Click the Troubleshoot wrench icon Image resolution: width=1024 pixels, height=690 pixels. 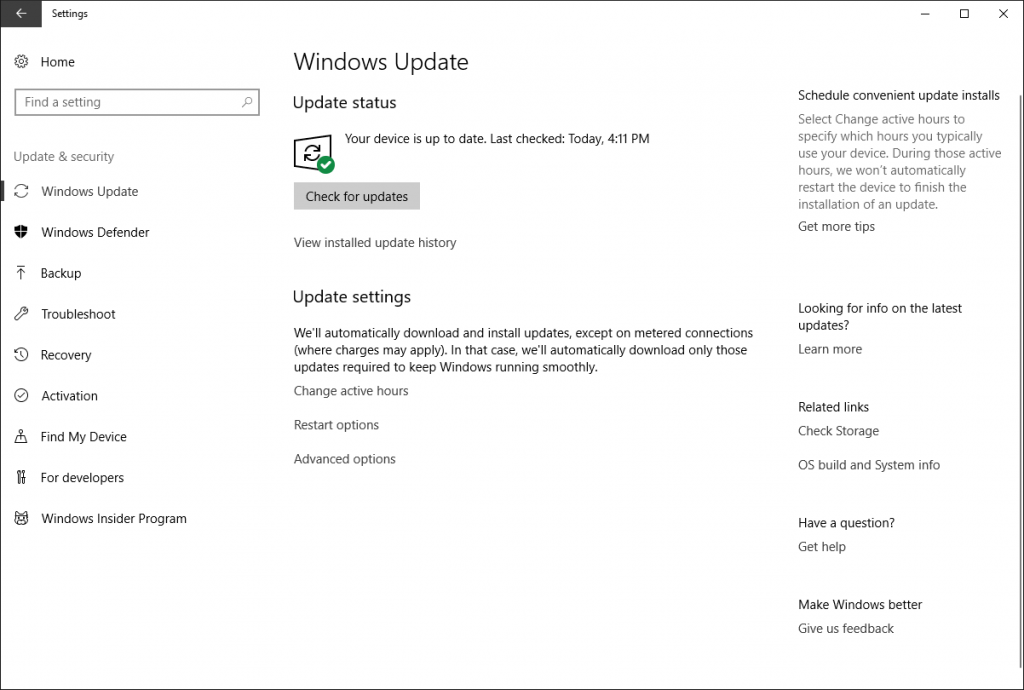click(22, 314)
